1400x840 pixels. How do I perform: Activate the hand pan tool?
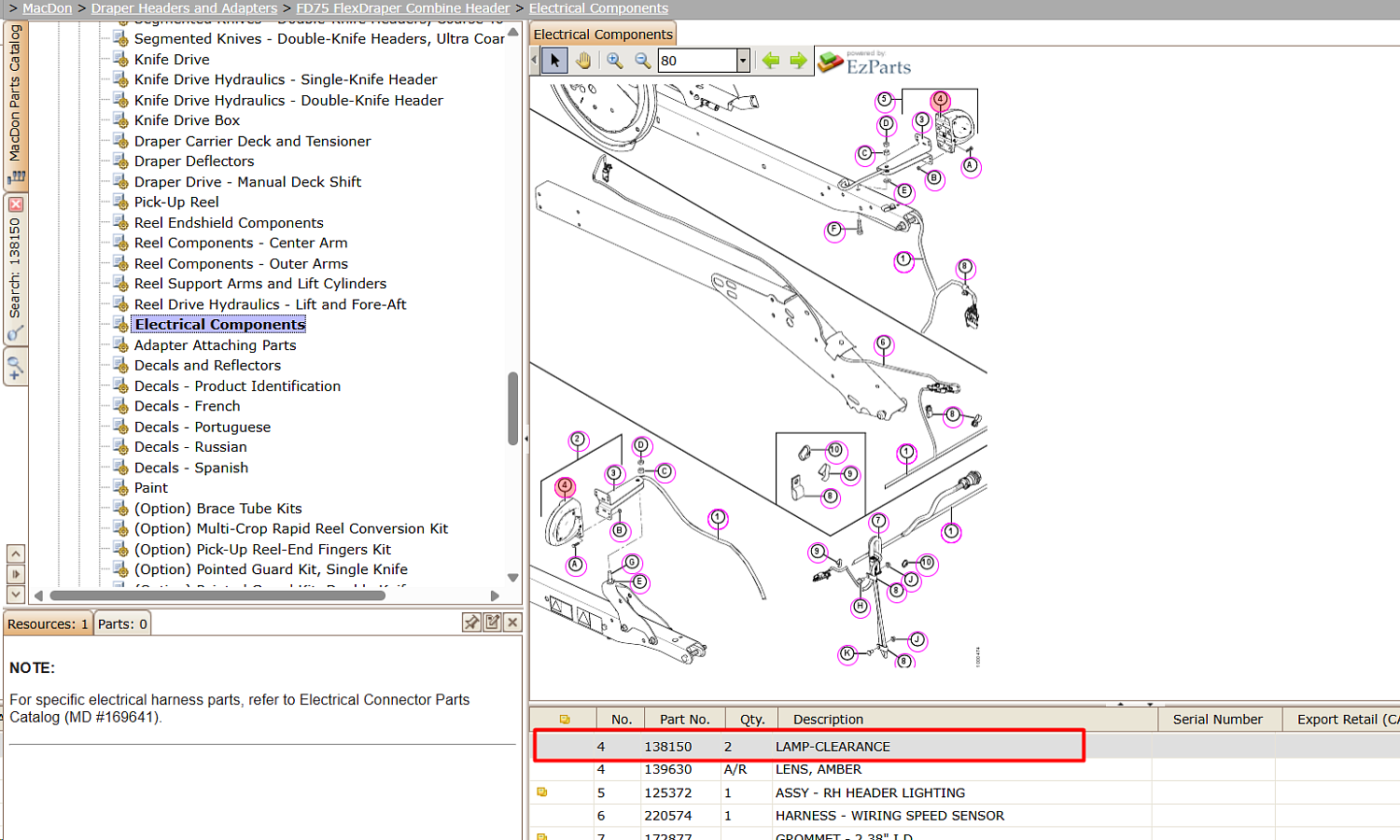(583, 61)
